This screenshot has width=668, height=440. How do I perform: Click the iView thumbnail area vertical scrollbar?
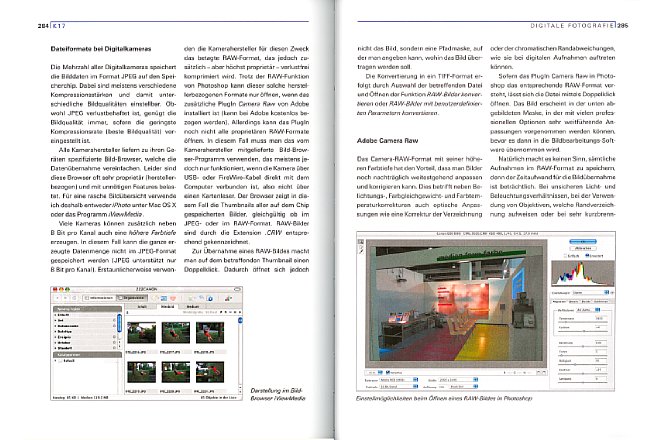(240, 355)
